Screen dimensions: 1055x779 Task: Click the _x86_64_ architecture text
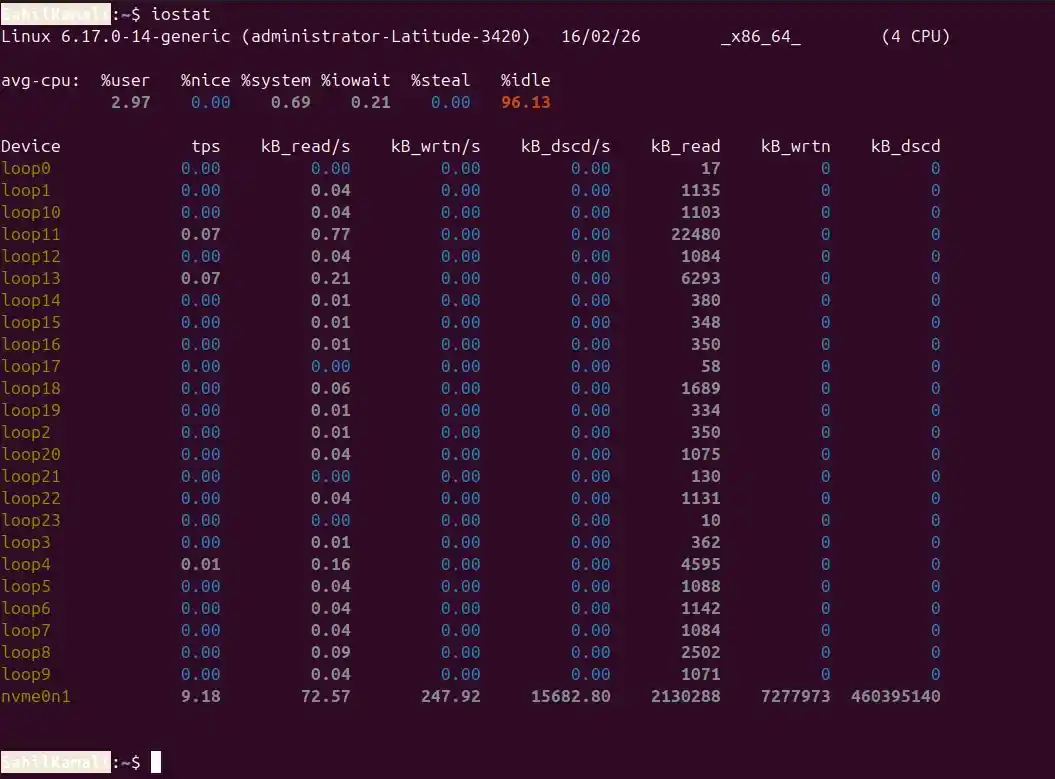pyautogui.click(x=760, y=36)
